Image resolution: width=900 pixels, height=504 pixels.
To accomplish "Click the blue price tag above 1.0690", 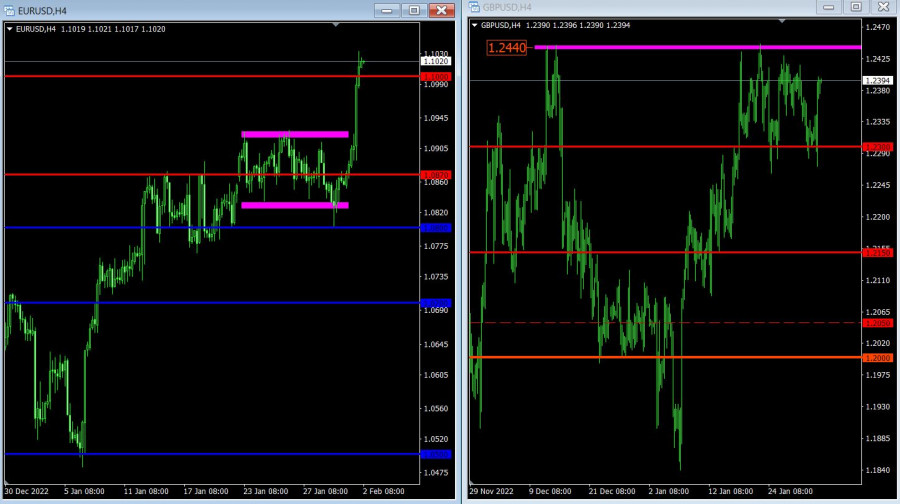I will (x=436, y=303).
